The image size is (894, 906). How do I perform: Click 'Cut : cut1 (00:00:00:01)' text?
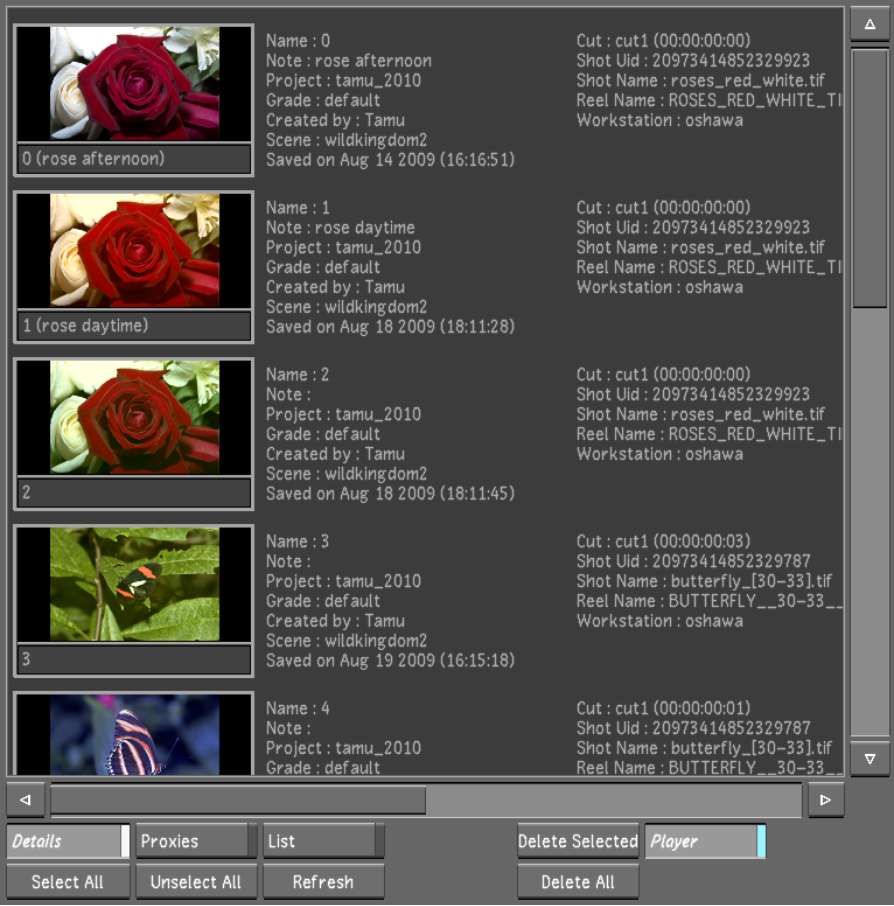663,708
